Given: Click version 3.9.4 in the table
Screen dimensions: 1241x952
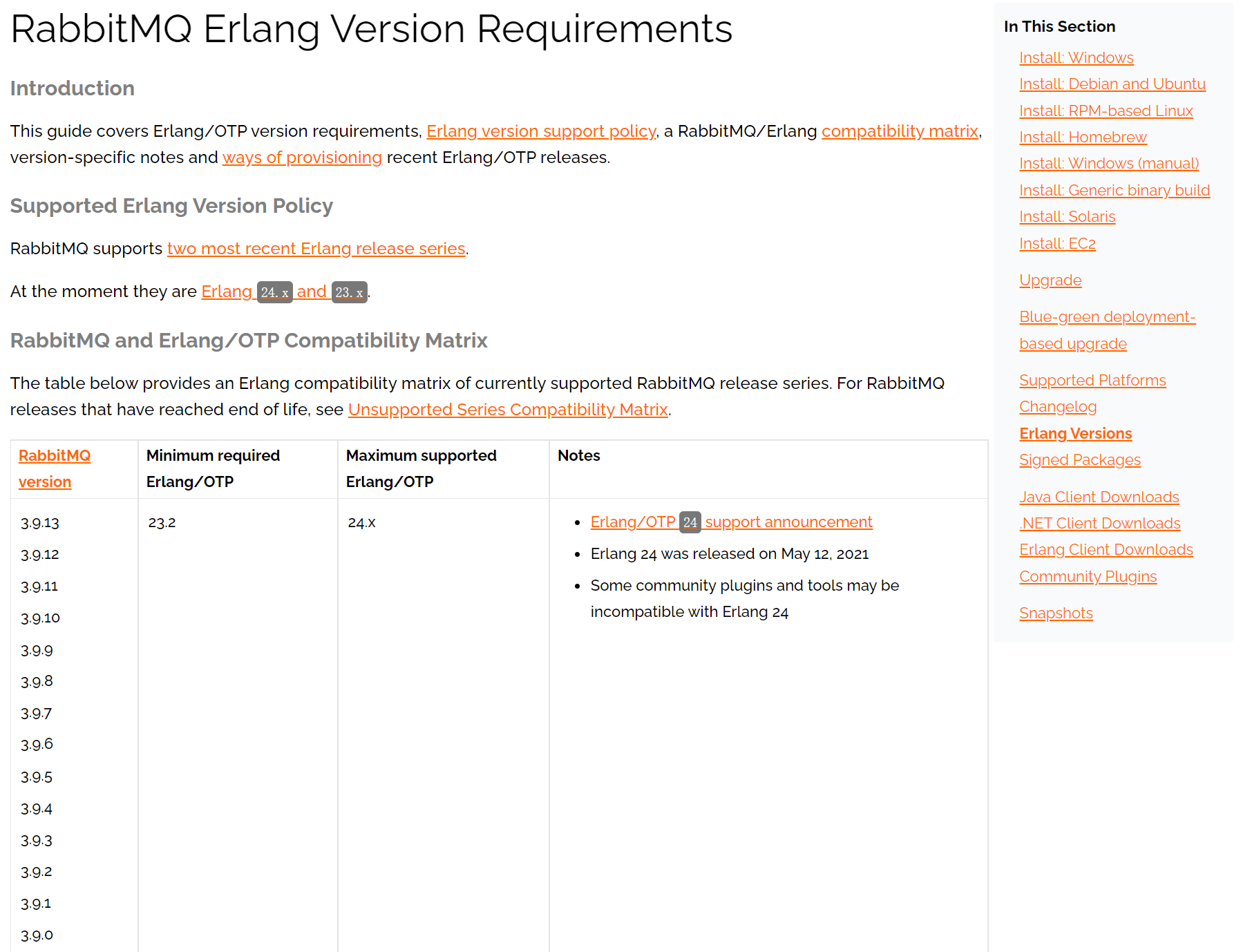Looking at the screenshot, I should tap(37, 809).
